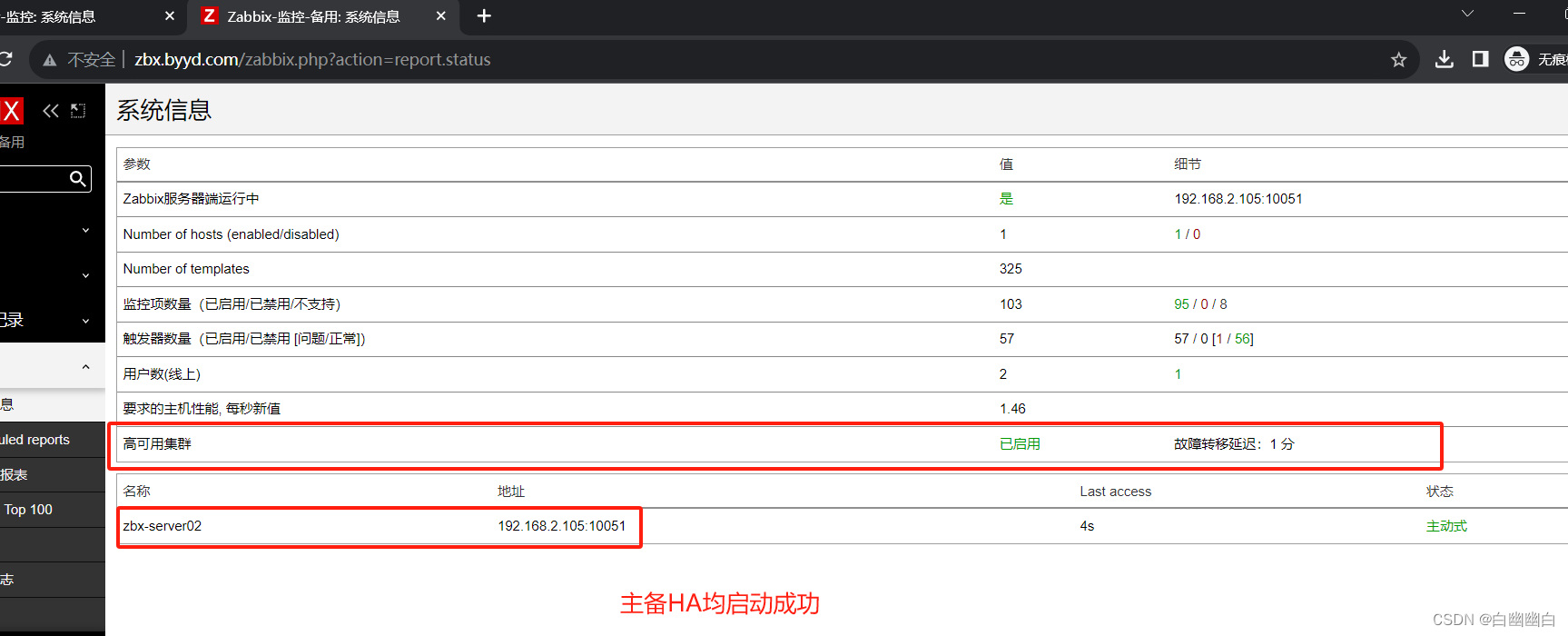Switch to Zabbix-监控-备用: 系统信息 tab
The image size is (1568, 636).
322,16
